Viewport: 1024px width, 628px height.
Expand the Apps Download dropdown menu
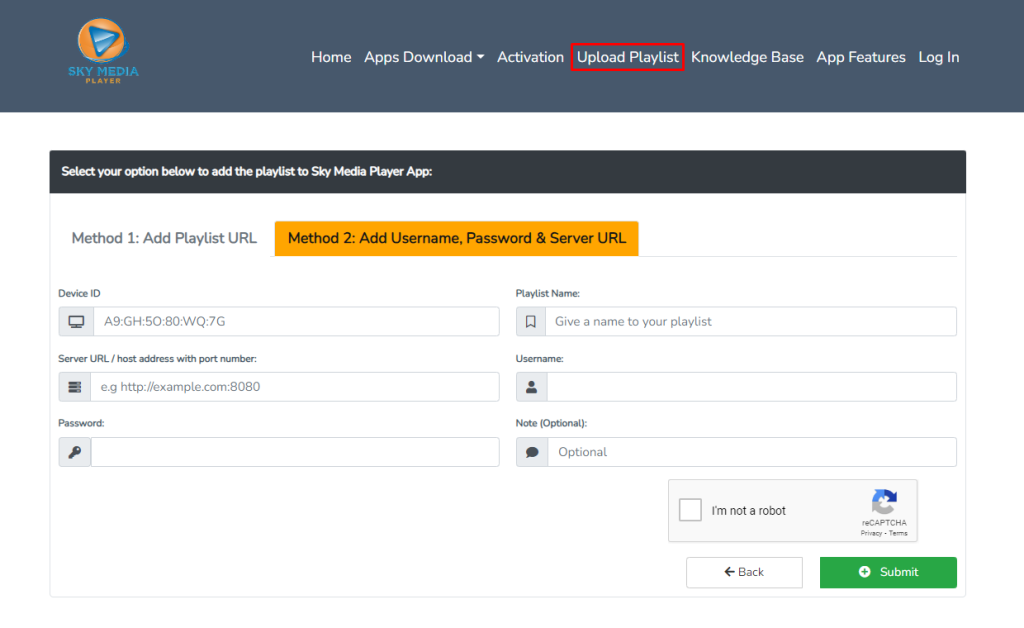pyautogui.click(x=423, y=57)
